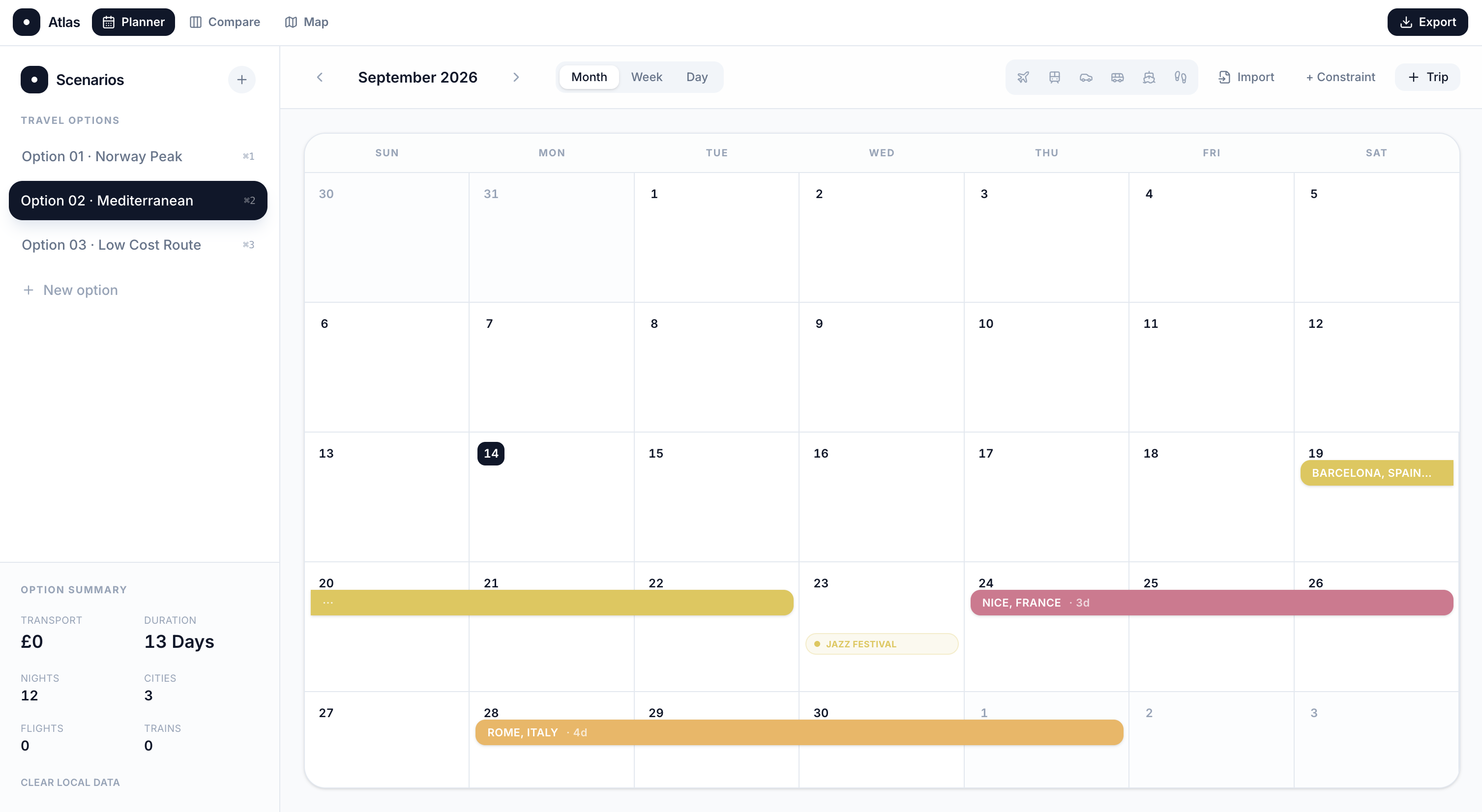This screenshot has width=1482, height=812.
Task: Add a scenario with the plus icon
Action: [x=241, y=79]
